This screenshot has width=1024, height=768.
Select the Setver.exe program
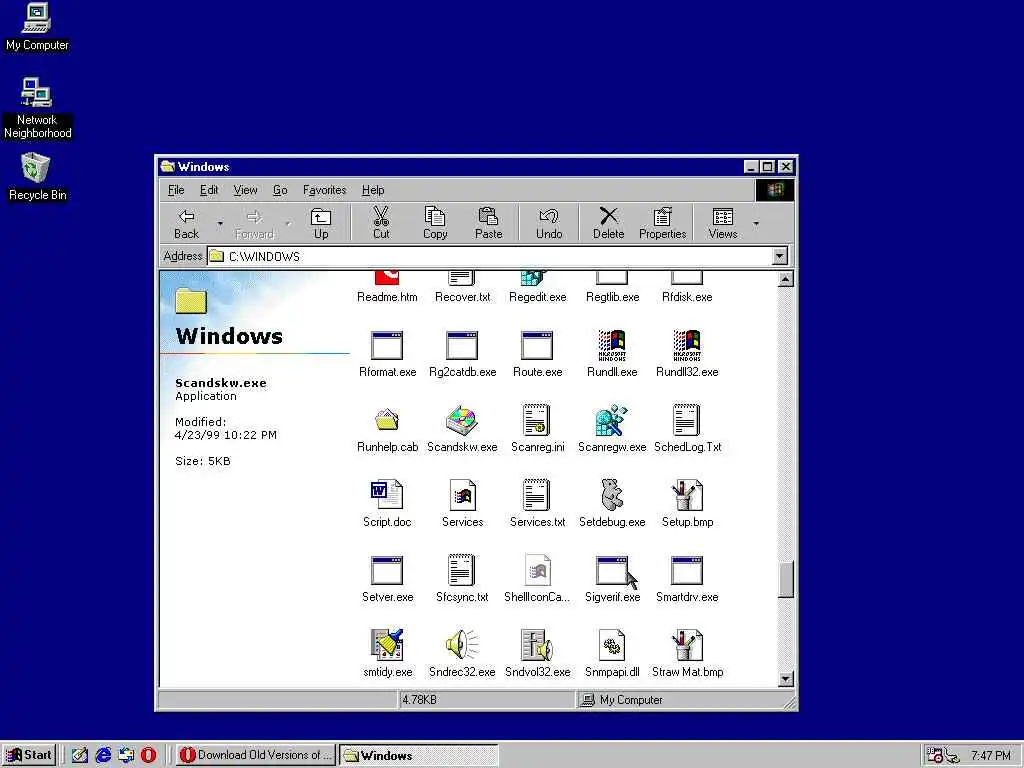pyautogui.click(x=387, y=570)
